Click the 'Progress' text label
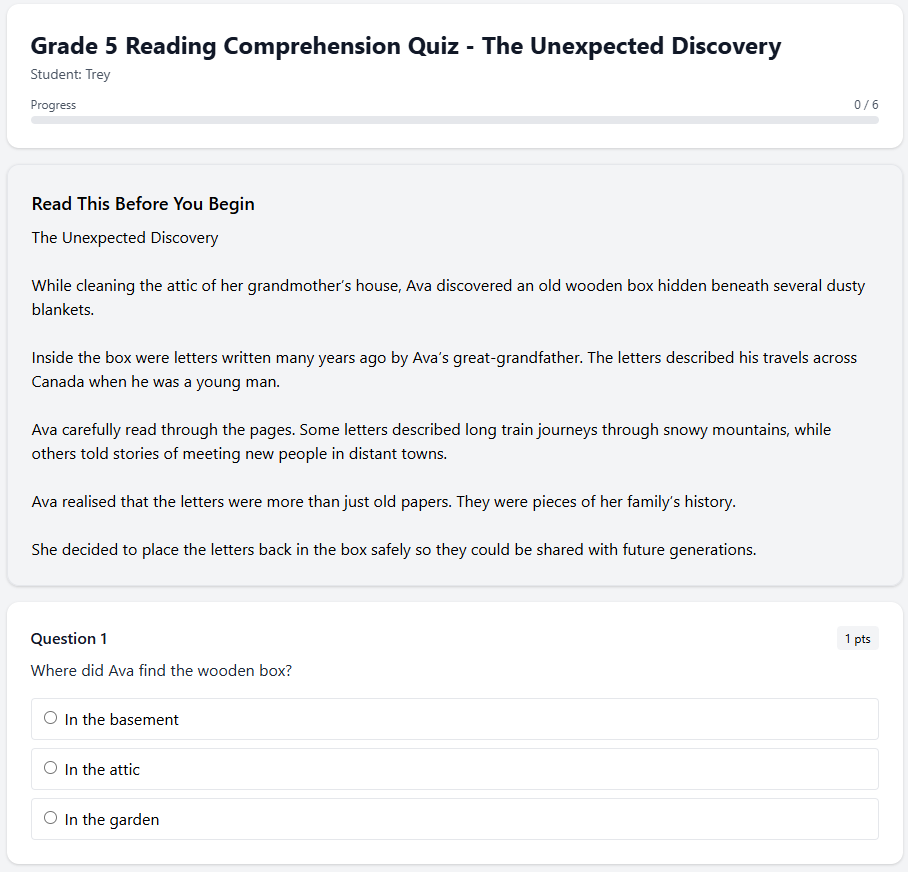The height and width of the screenshot is (872, 908). click(53, 104)
